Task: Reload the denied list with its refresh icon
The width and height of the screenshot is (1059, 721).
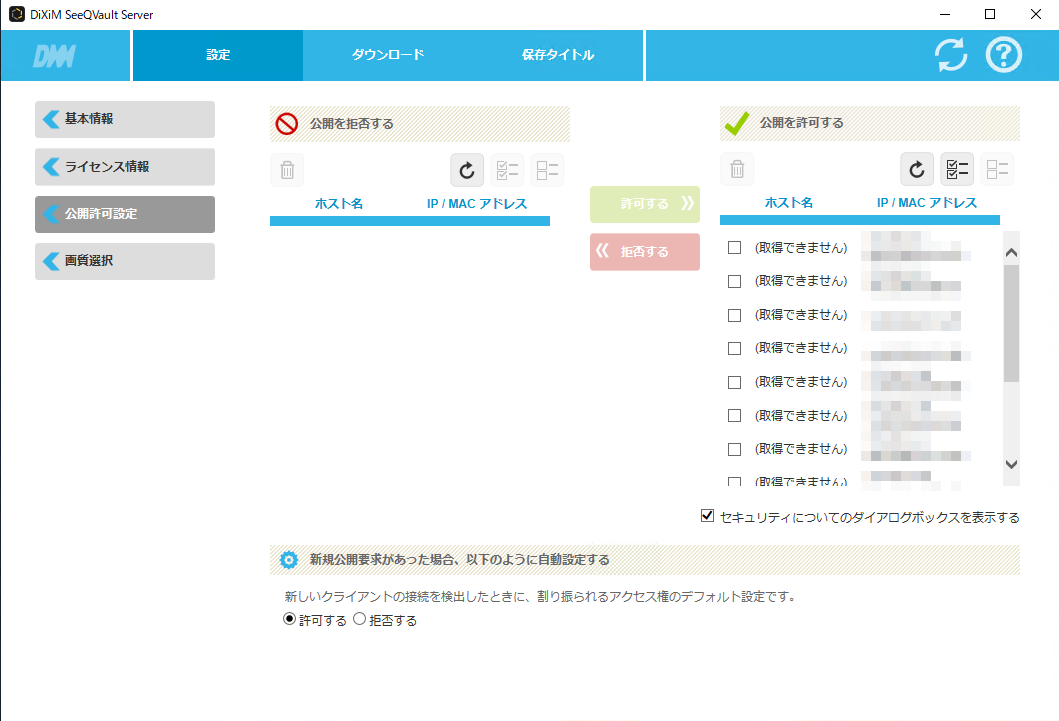Action: 467,170
